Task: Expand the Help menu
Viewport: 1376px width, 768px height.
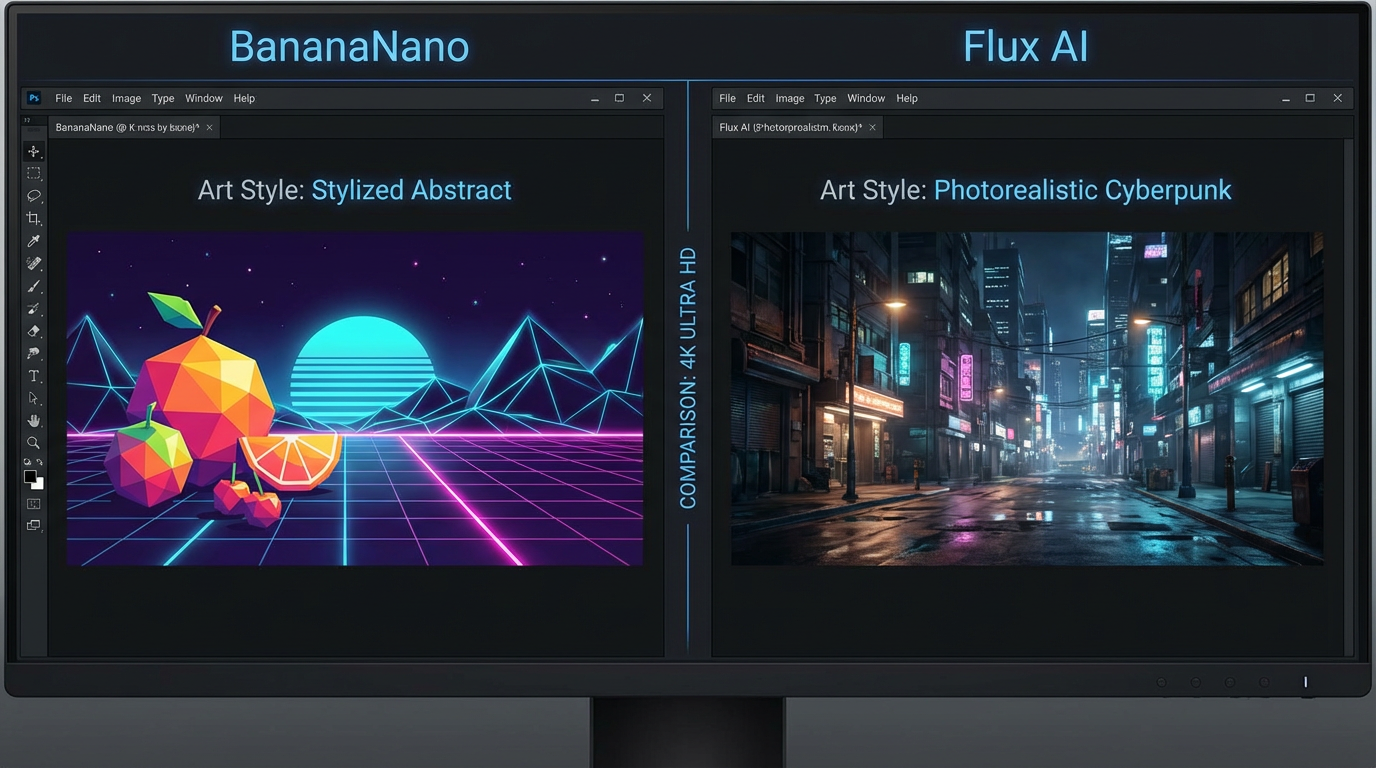Action: click(243, 98)
